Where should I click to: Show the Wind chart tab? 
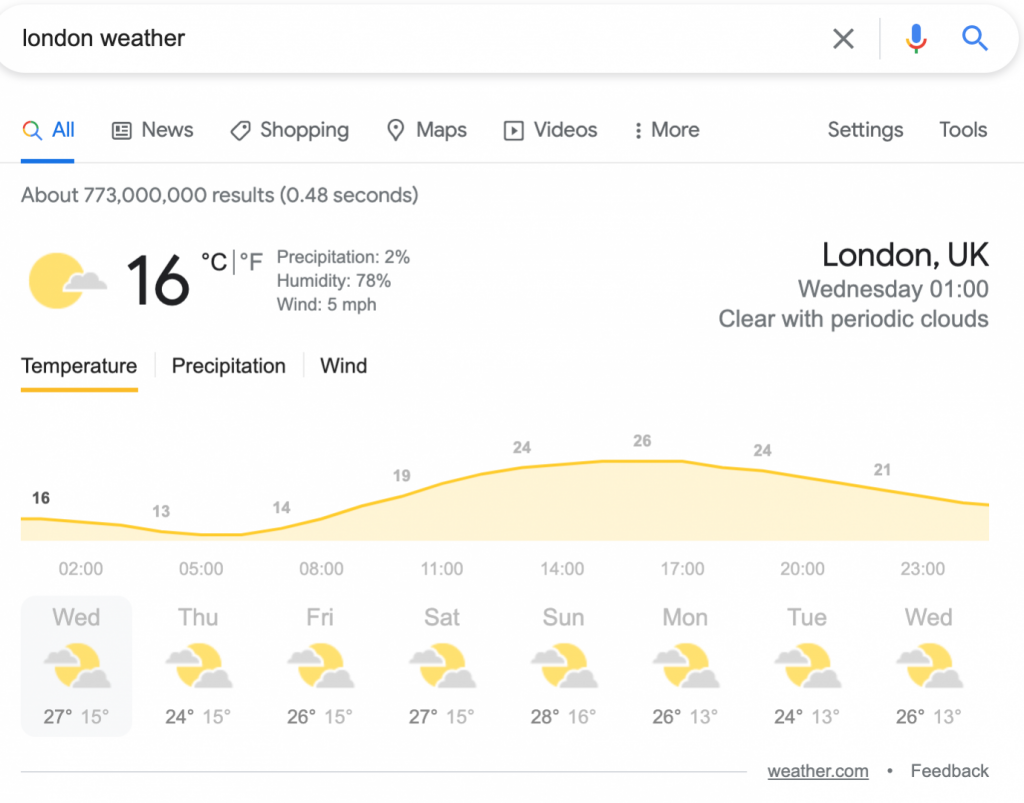coord(344,366)
